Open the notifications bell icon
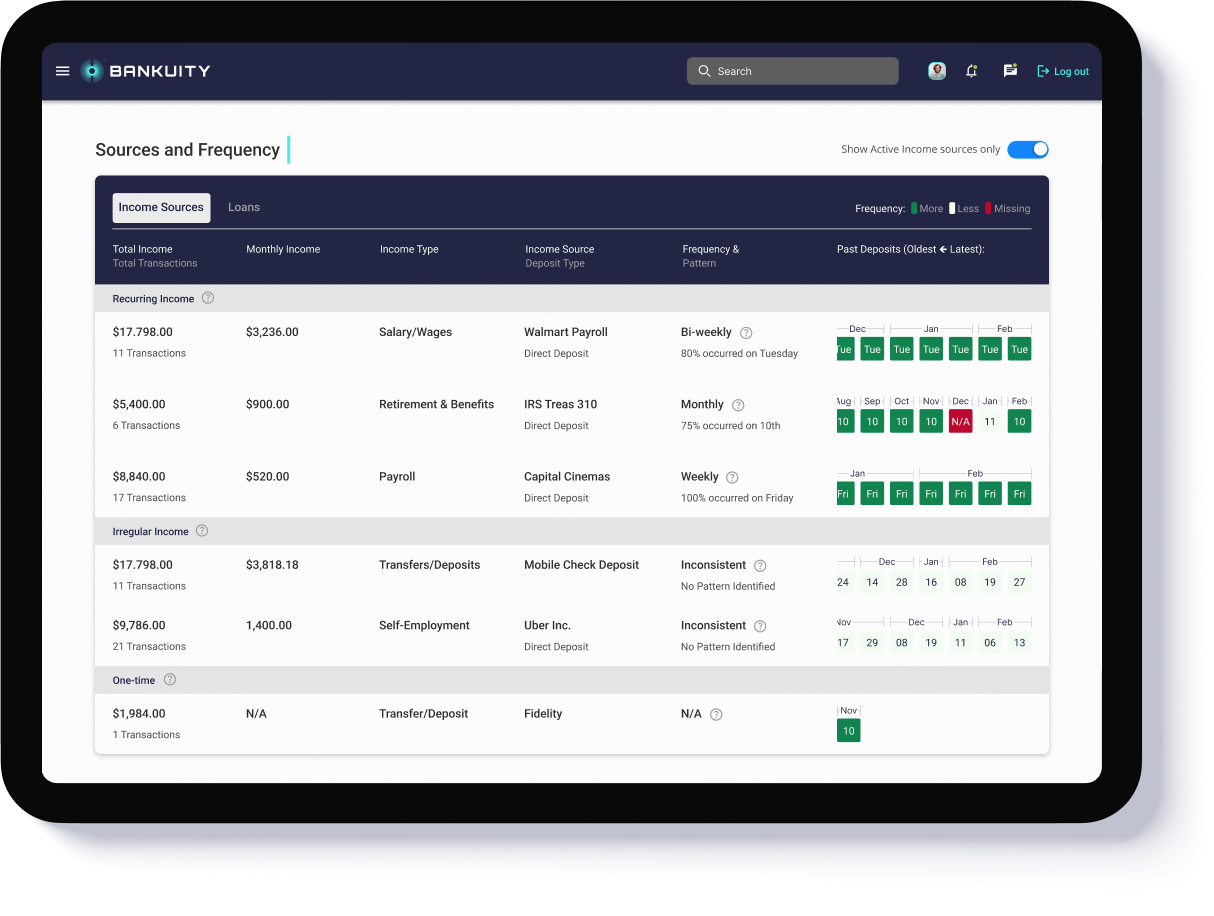This screenshot has width=1214, height=916. coord(971,70)
